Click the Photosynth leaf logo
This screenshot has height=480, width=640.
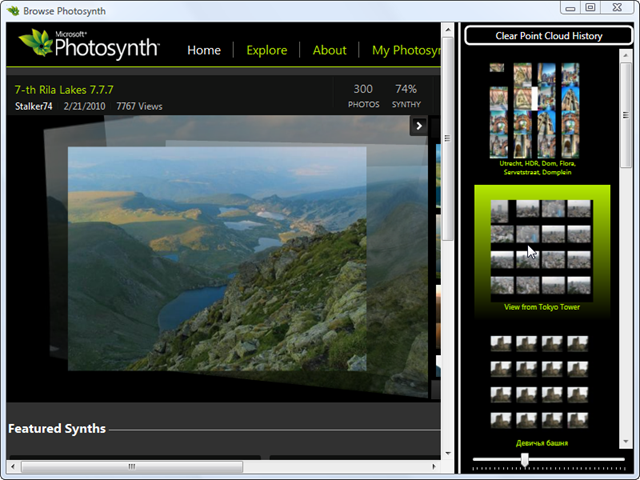36,43
